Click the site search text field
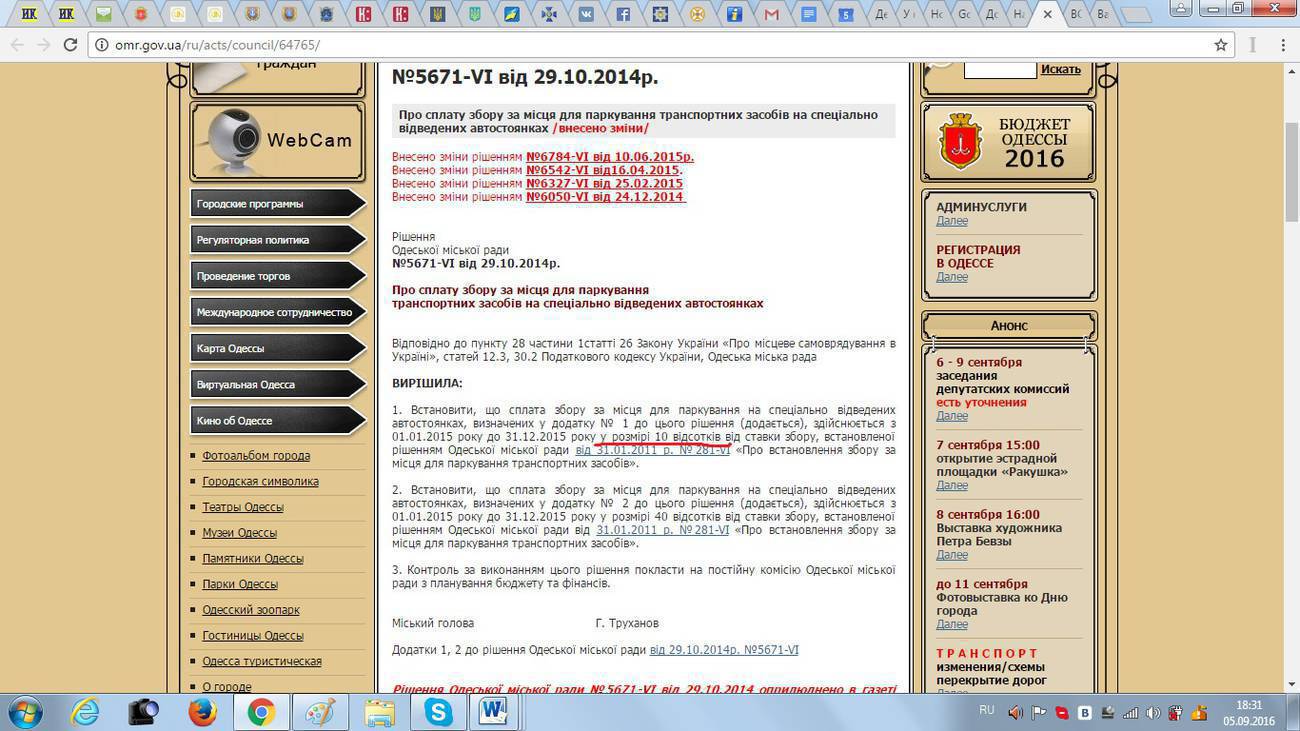Image resolution: width=1300 pixels, height=731 pixels. 999,69
